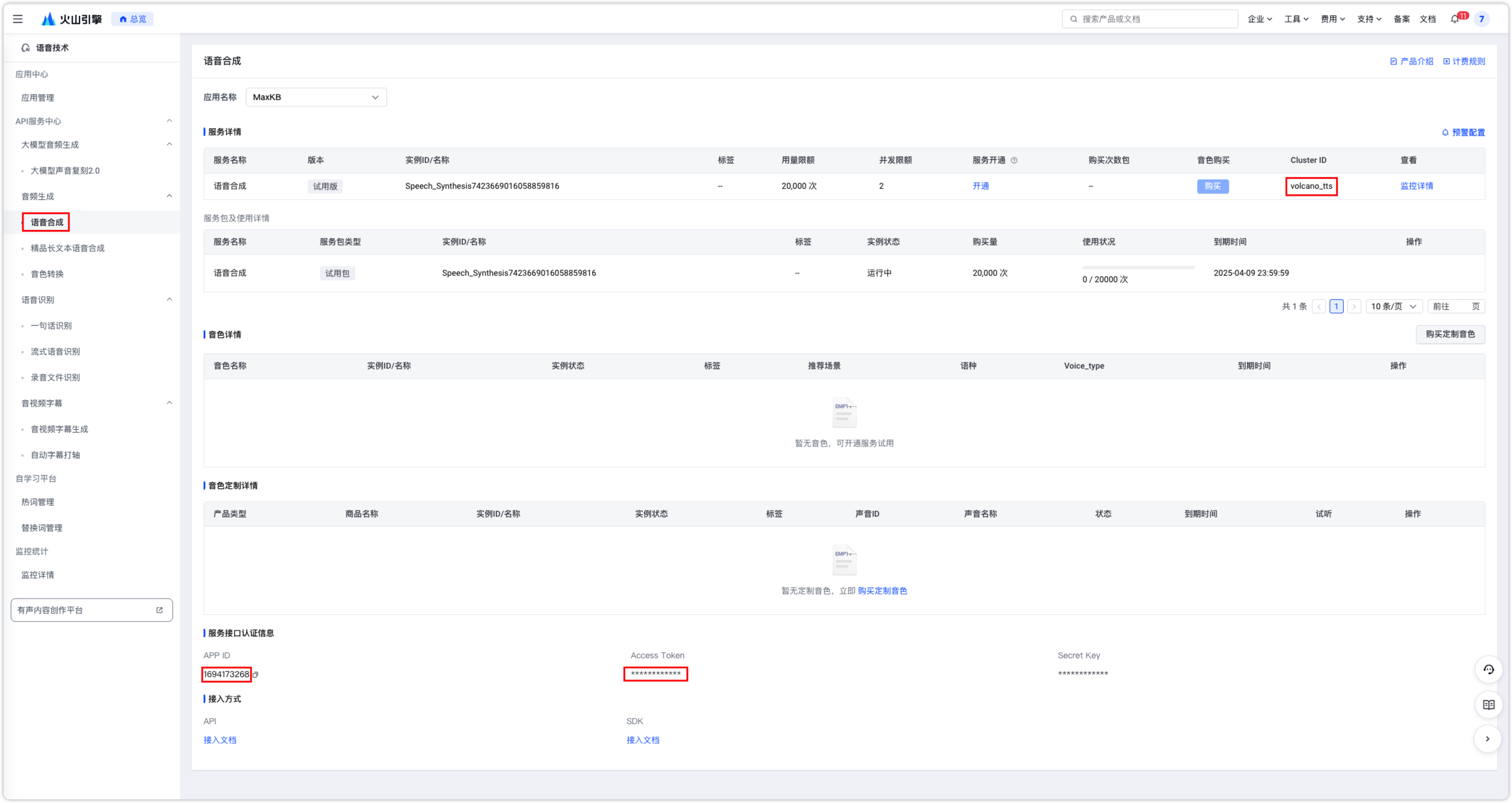The height and width of the screenshot is (803, 1512).
Task: Collapse the 音视频字幕 sidebar section
Action: [x=169, y=403]
